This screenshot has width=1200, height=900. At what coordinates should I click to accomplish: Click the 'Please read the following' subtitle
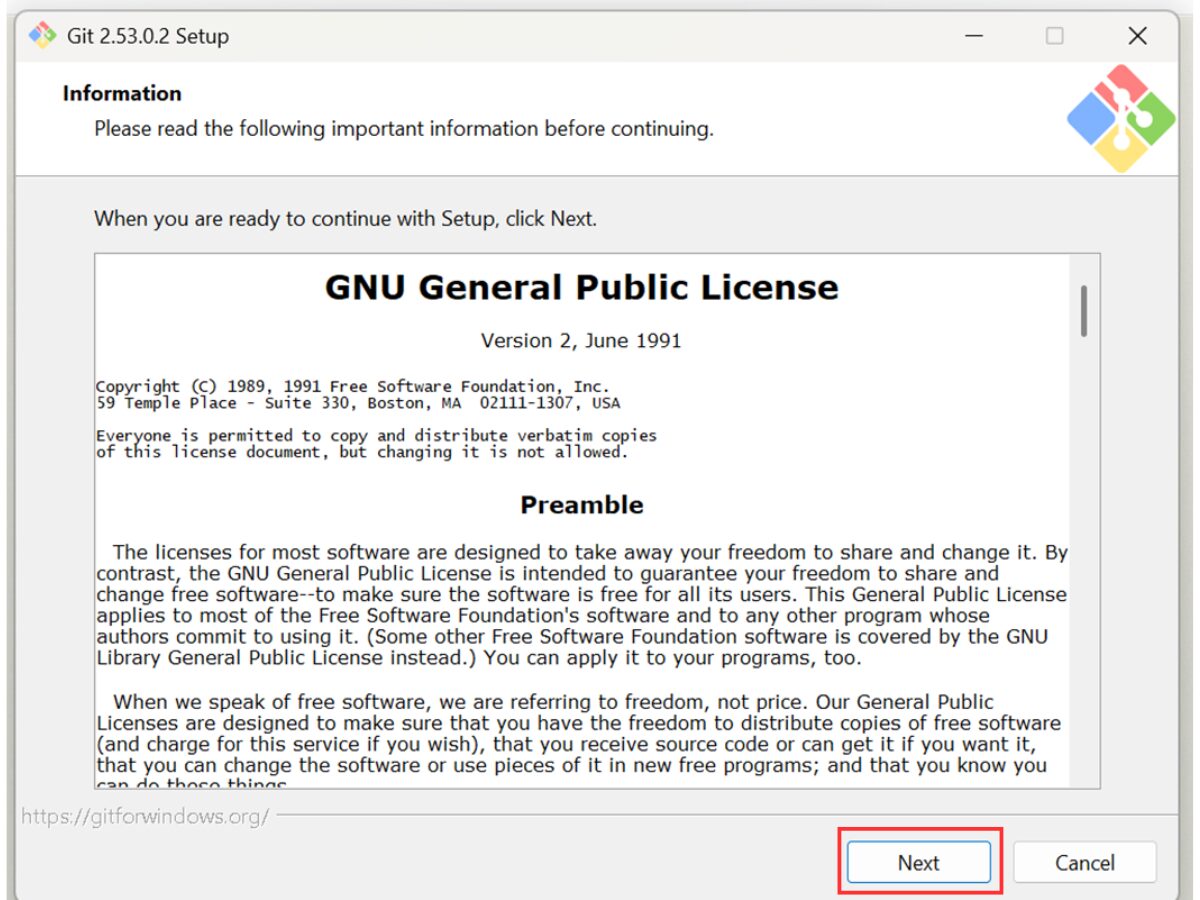(403, 129)
